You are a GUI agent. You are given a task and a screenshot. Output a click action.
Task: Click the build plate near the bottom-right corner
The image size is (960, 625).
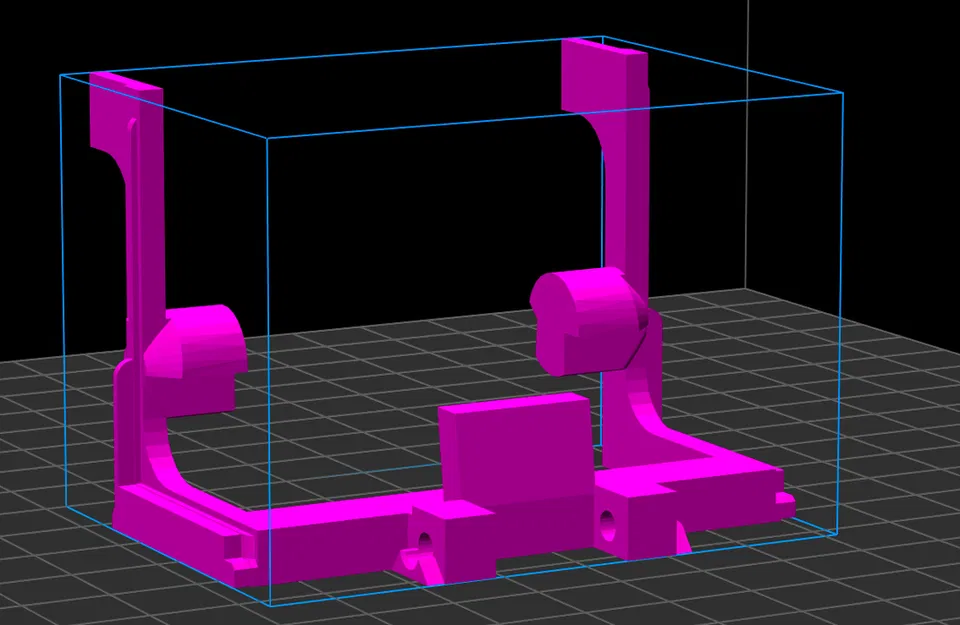(900, 590)
